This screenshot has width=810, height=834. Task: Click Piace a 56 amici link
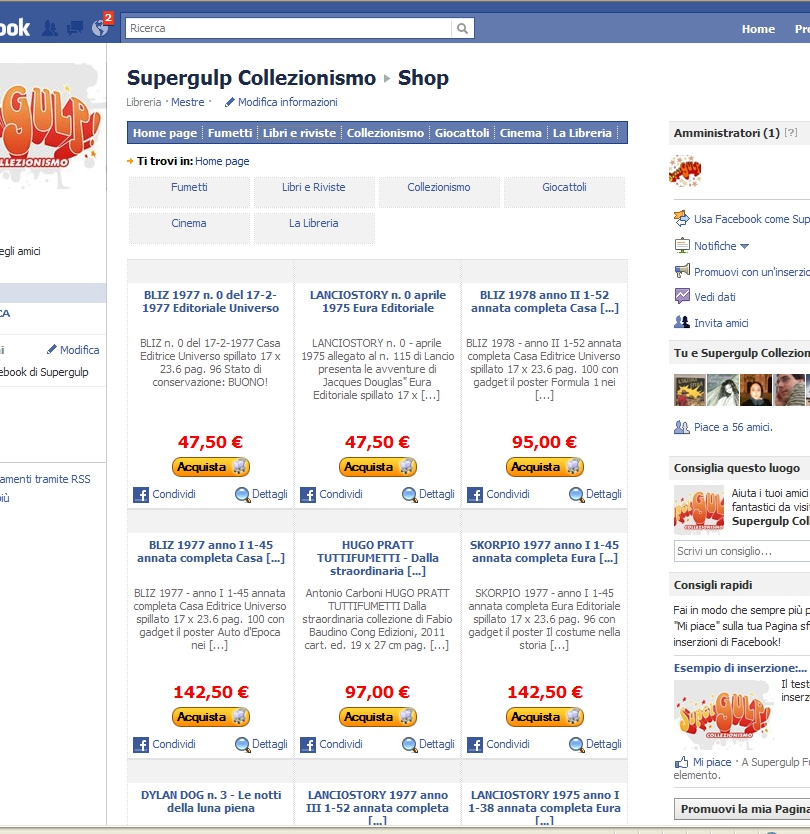click(x=733, y=427)
